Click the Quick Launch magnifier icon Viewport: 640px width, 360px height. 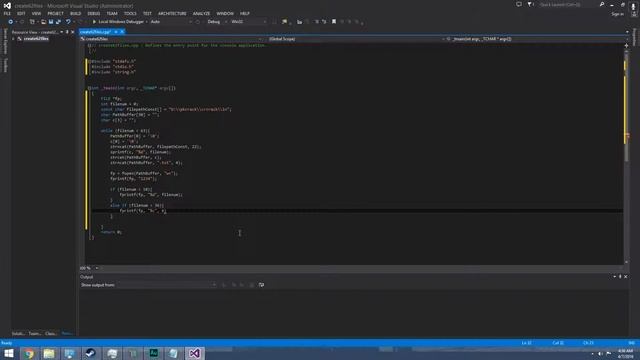click(x=602, y=4)
